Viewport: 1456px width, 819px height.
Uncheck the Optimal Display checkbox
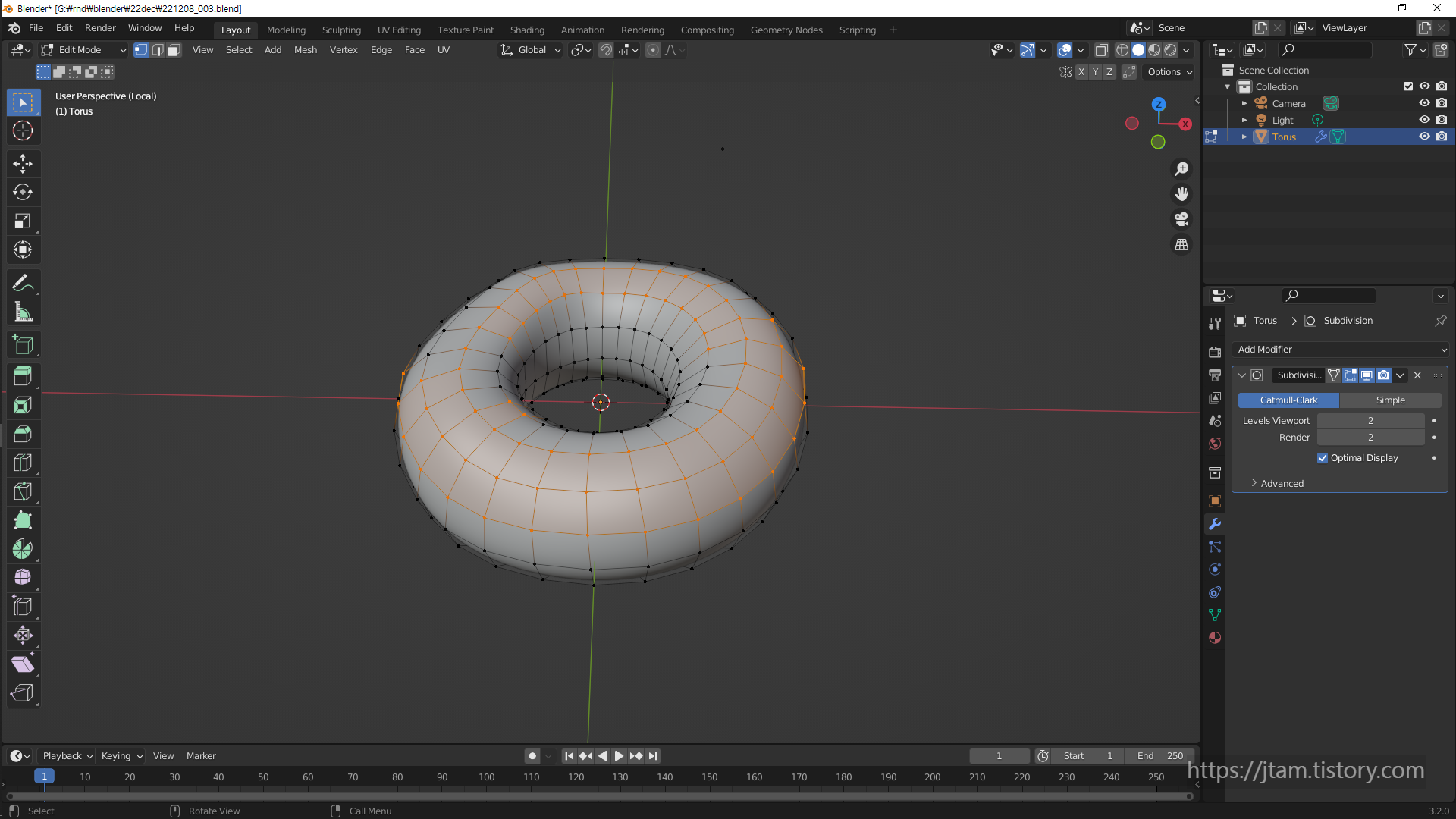[1323, 458]
